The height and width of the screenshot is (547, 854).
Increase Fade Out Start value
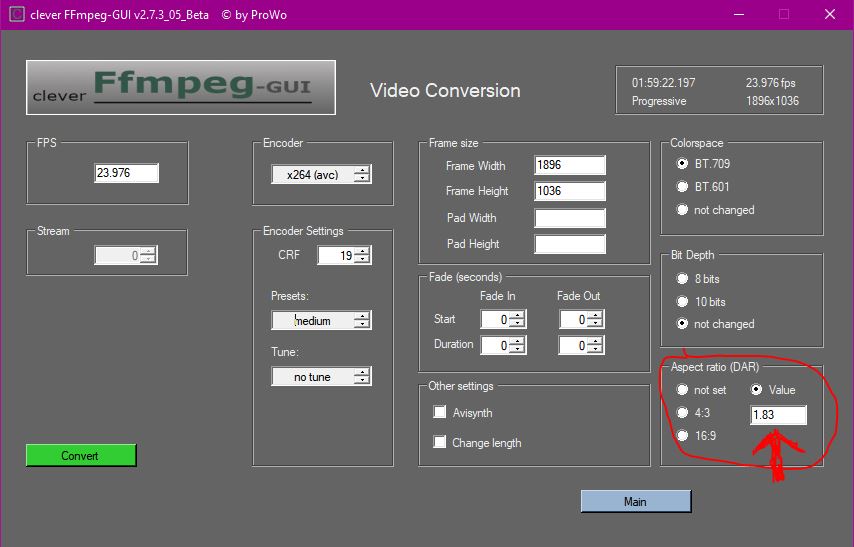coord(595,315)
